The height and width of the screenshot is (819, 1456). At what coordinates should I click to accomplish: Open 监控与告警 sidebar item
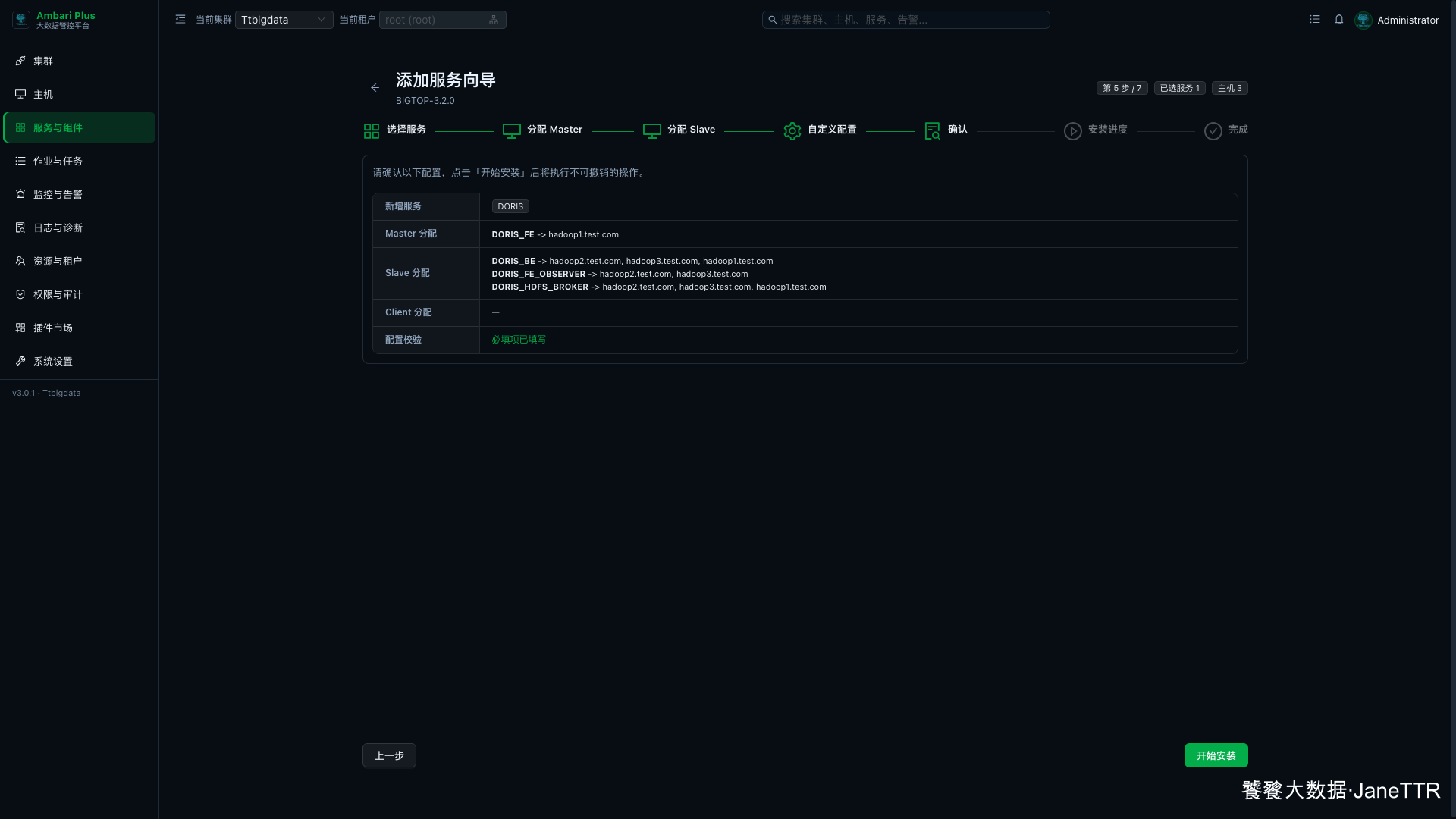click(x=80, y=194)
